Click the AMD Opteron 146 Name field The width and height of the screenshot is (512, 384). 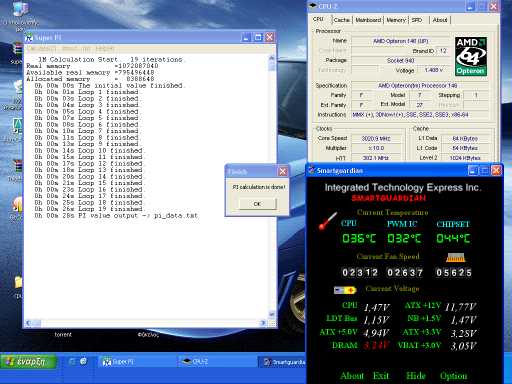400,41
